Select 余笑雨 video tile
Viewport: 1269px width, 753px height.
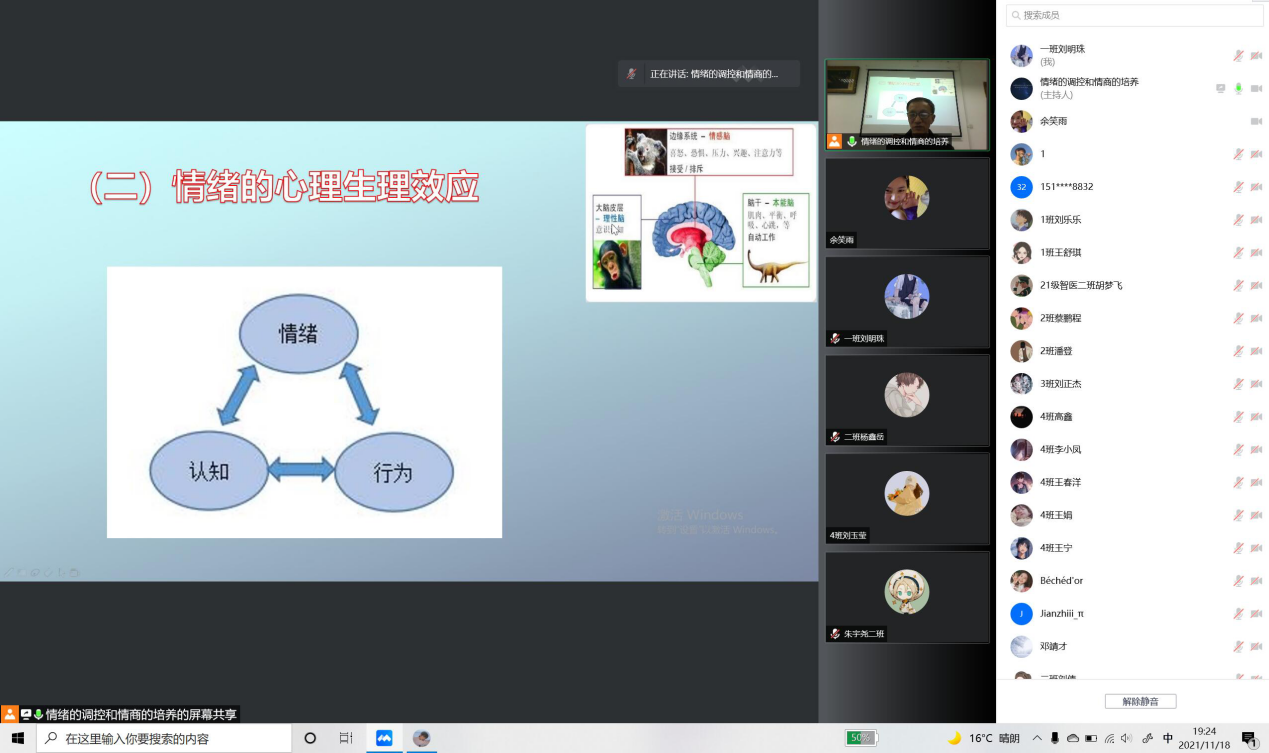point(906,201)
